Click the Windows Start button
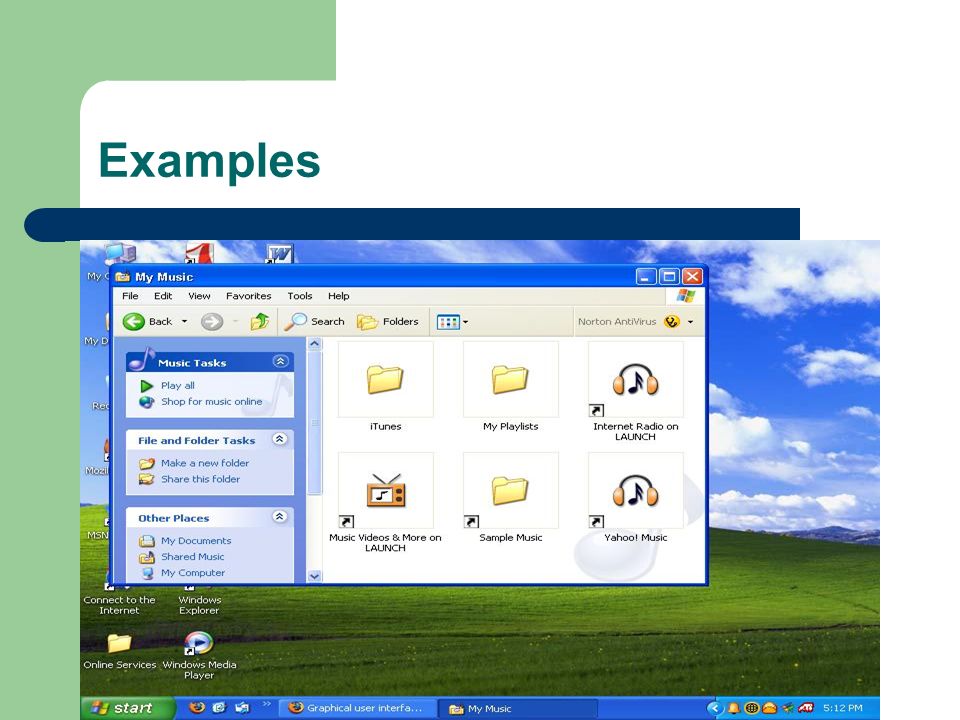This screenshot has height=720, width=960. 127,708
